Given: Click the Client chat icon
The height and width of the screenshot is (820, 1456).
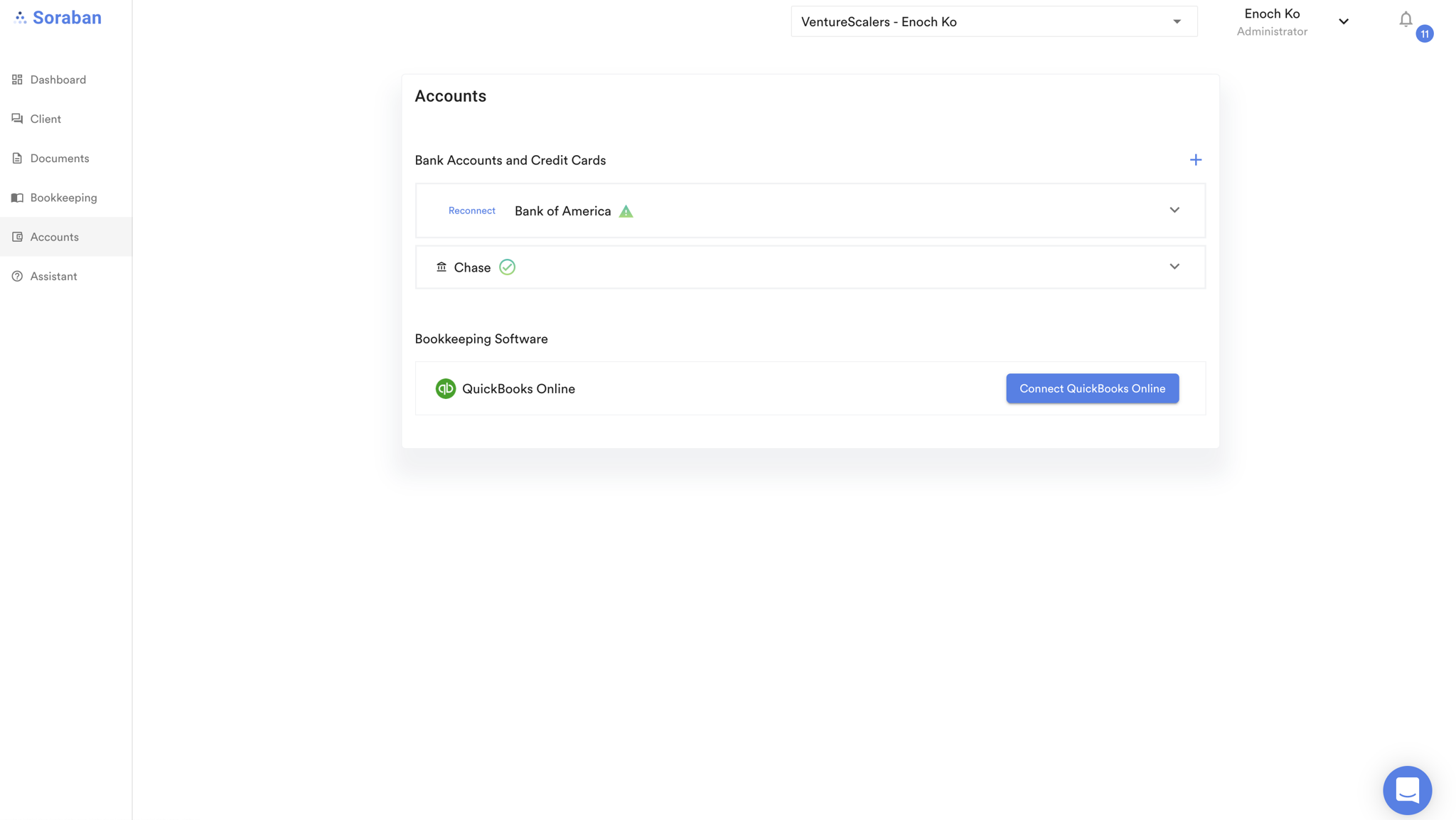Looking at the screenshot, I should (17, 119).
